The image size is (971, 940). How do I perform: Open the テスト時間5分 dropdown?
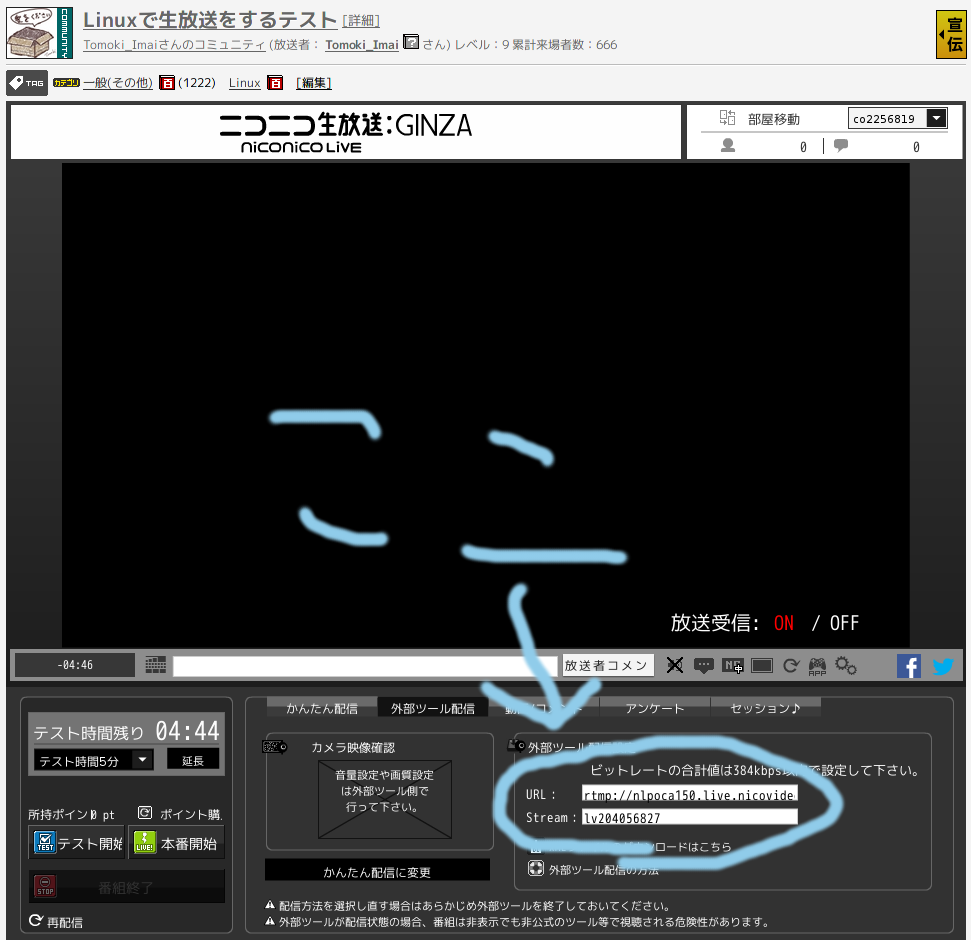pyautogui.click(x=94, y=760)
